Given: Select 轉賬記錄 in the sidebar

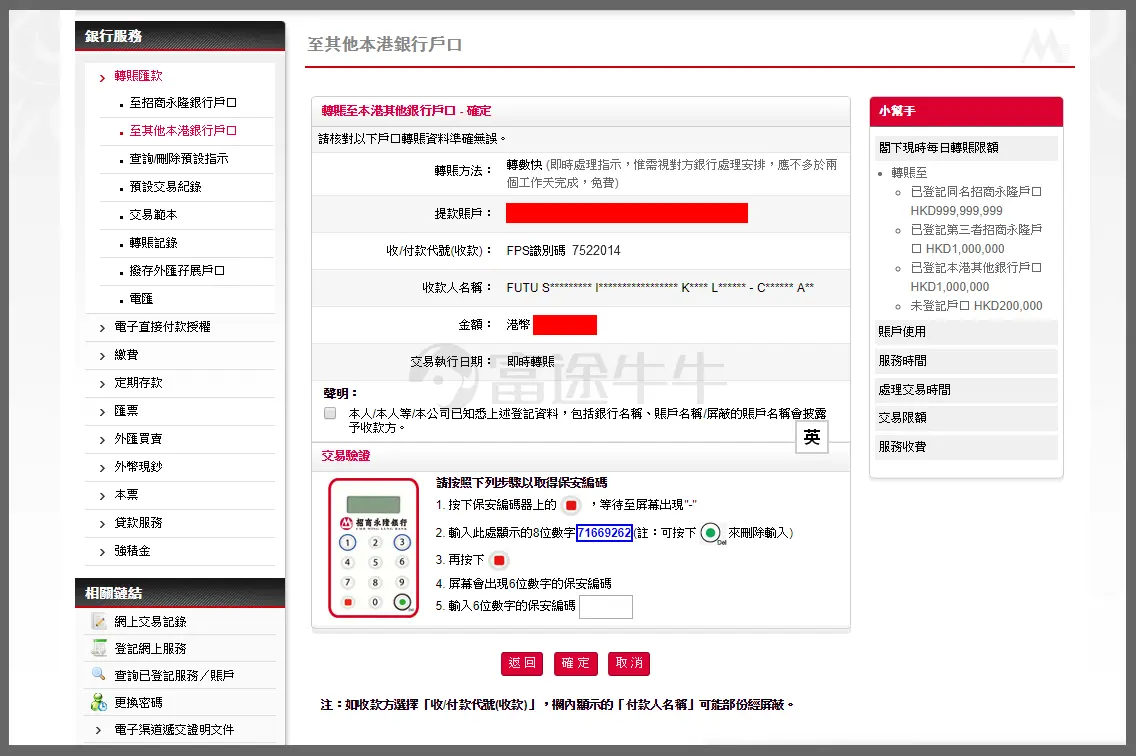Looking at the screenshot, I should click(153, 243).
